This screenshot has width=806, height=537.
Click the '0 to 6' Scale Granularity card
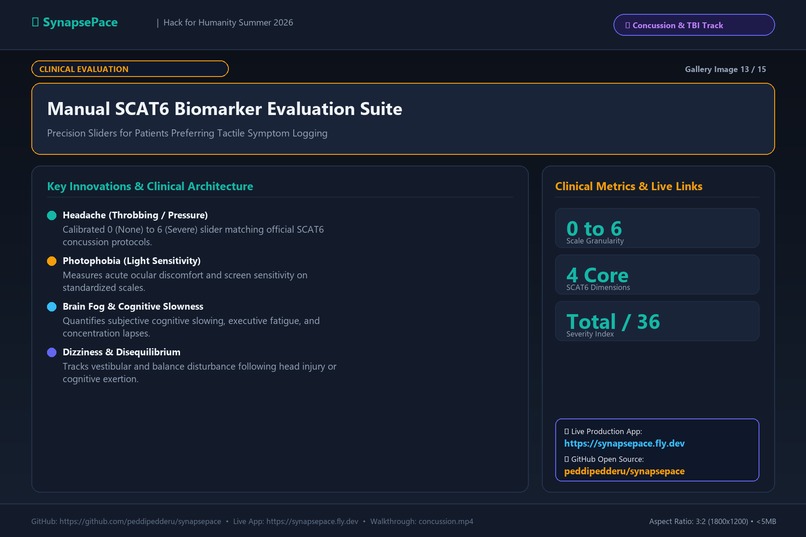point(657,228)
